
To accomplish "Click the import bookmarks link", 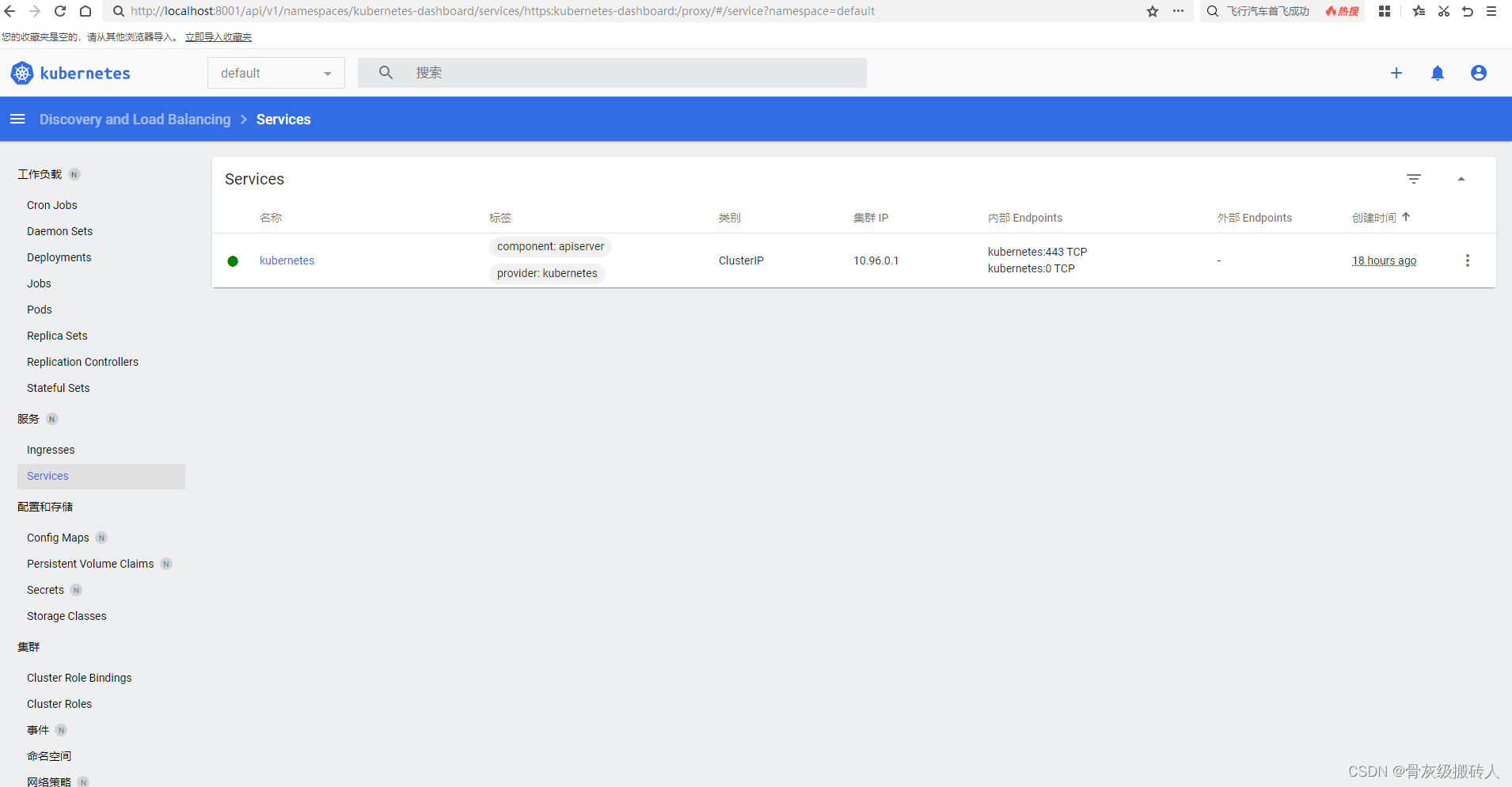I will tap(218, 37).
